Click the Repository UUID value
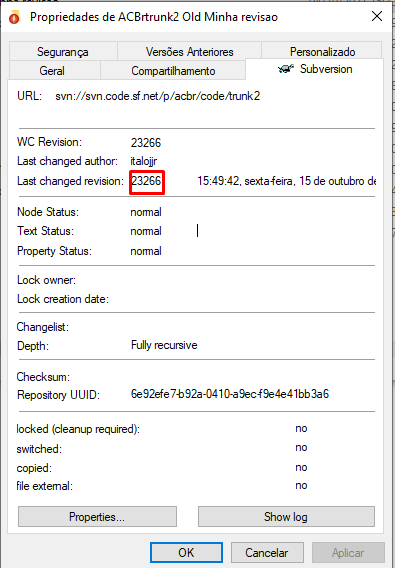Image resolution: width=395 pixels, height=568 pixels. (x=230, y=394)
